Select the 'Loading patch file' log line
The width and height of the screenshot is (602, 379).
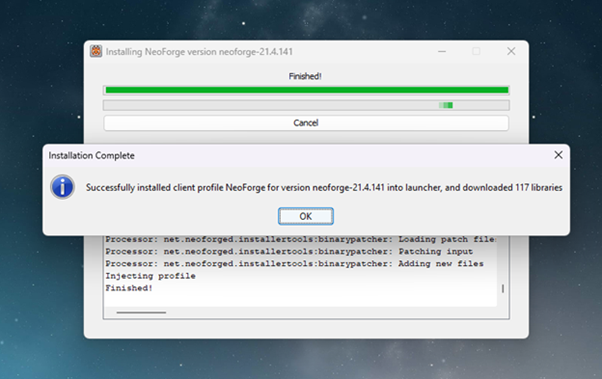tap(301, 239)
